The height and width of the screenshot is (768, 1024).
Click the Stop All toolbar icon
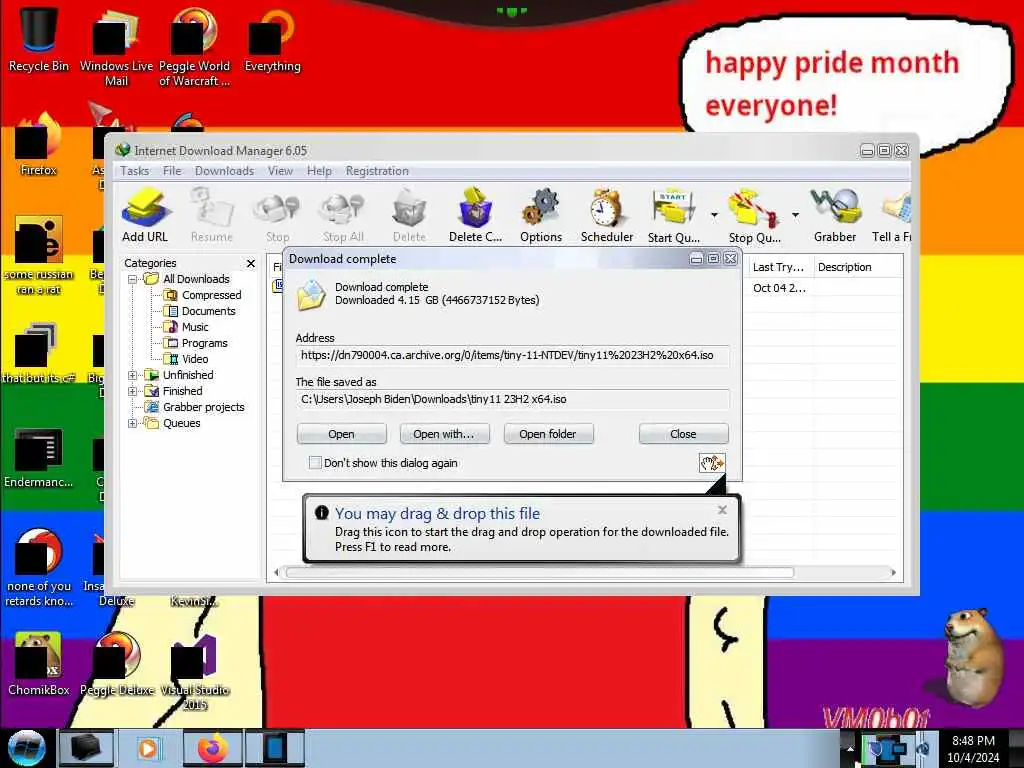[343, 216]
